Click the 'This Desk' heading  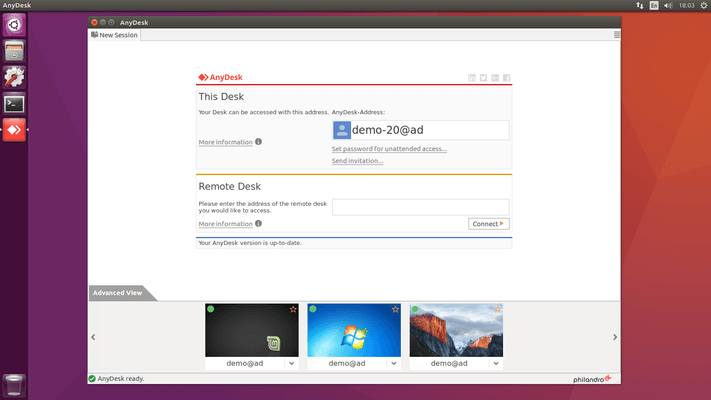point(221,97)
